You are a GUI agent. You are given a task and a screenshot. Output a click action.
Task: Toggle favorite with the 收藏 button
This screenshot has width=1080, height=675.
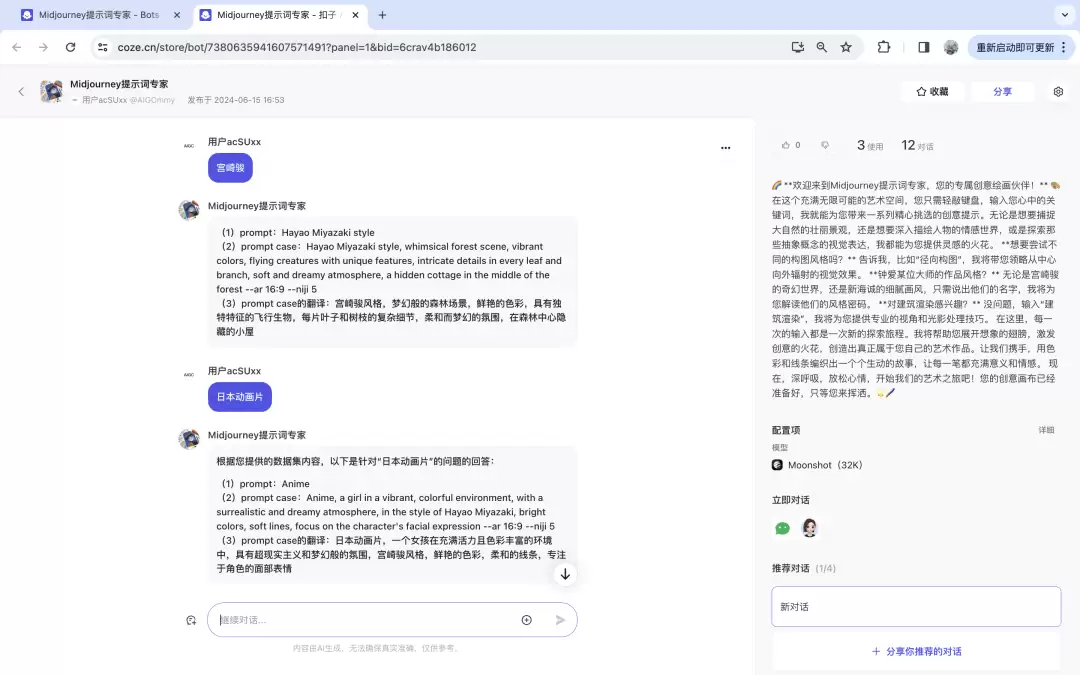click(932, 92)
